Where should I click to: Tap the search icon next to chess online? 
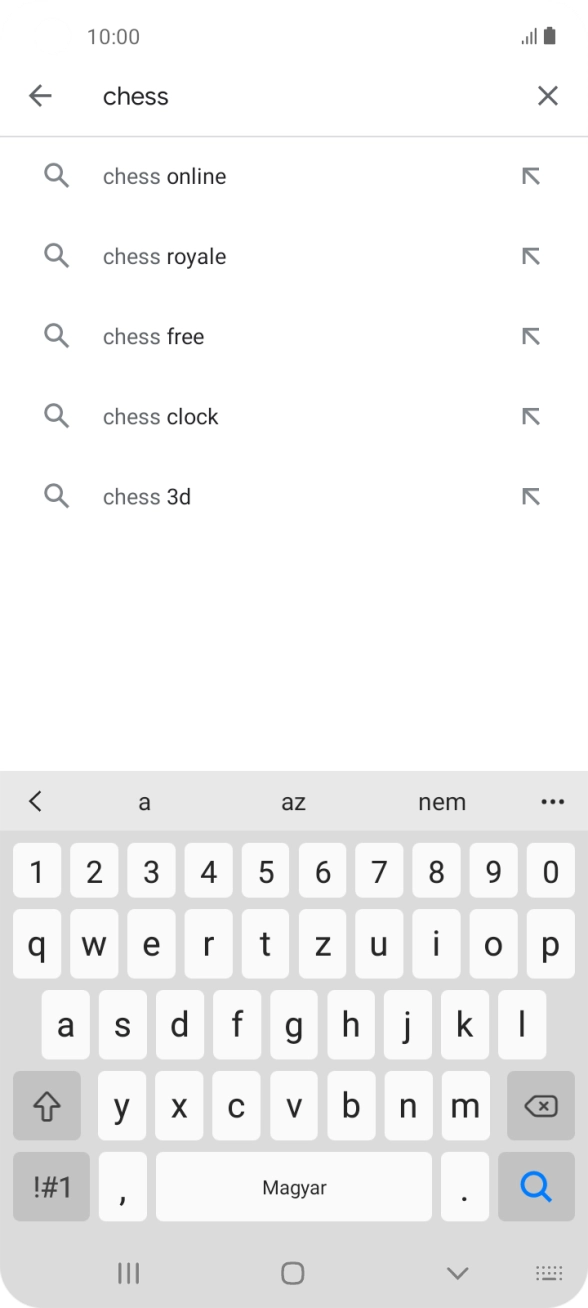(x=57, y=176)
